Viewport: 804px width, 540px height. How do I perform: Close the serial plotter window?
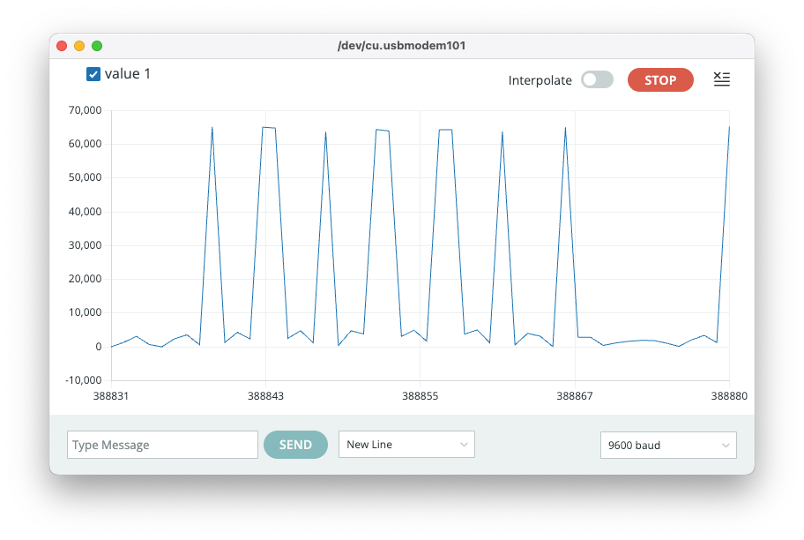[x=62, y=46]
